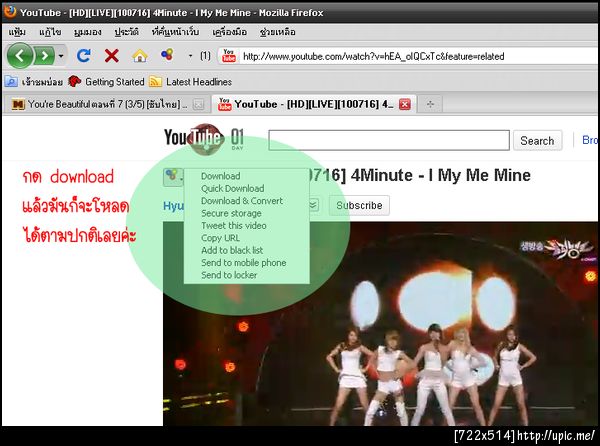Select the YouTube 4Minute tab
Image resolution: width=600 pixels, height=446 pixels.
point(314,104)
